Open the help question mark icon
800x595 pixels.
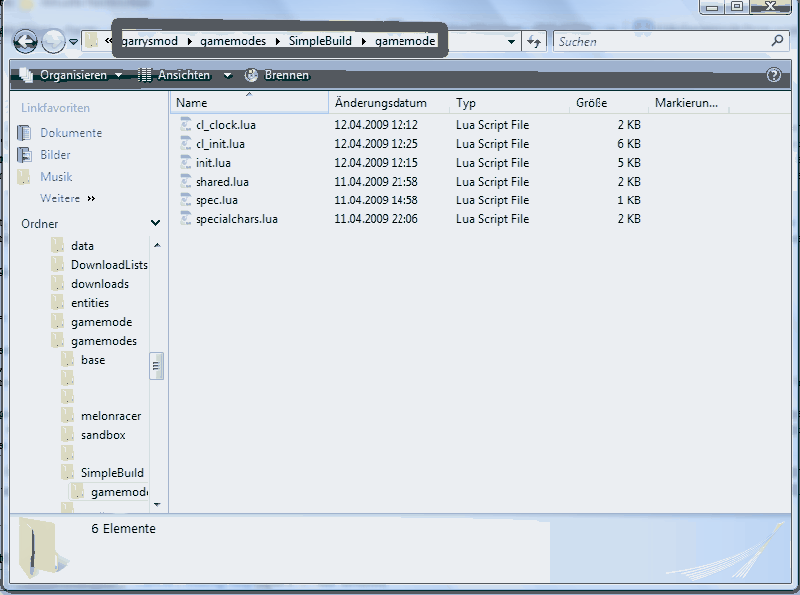[x=773, y=75]
